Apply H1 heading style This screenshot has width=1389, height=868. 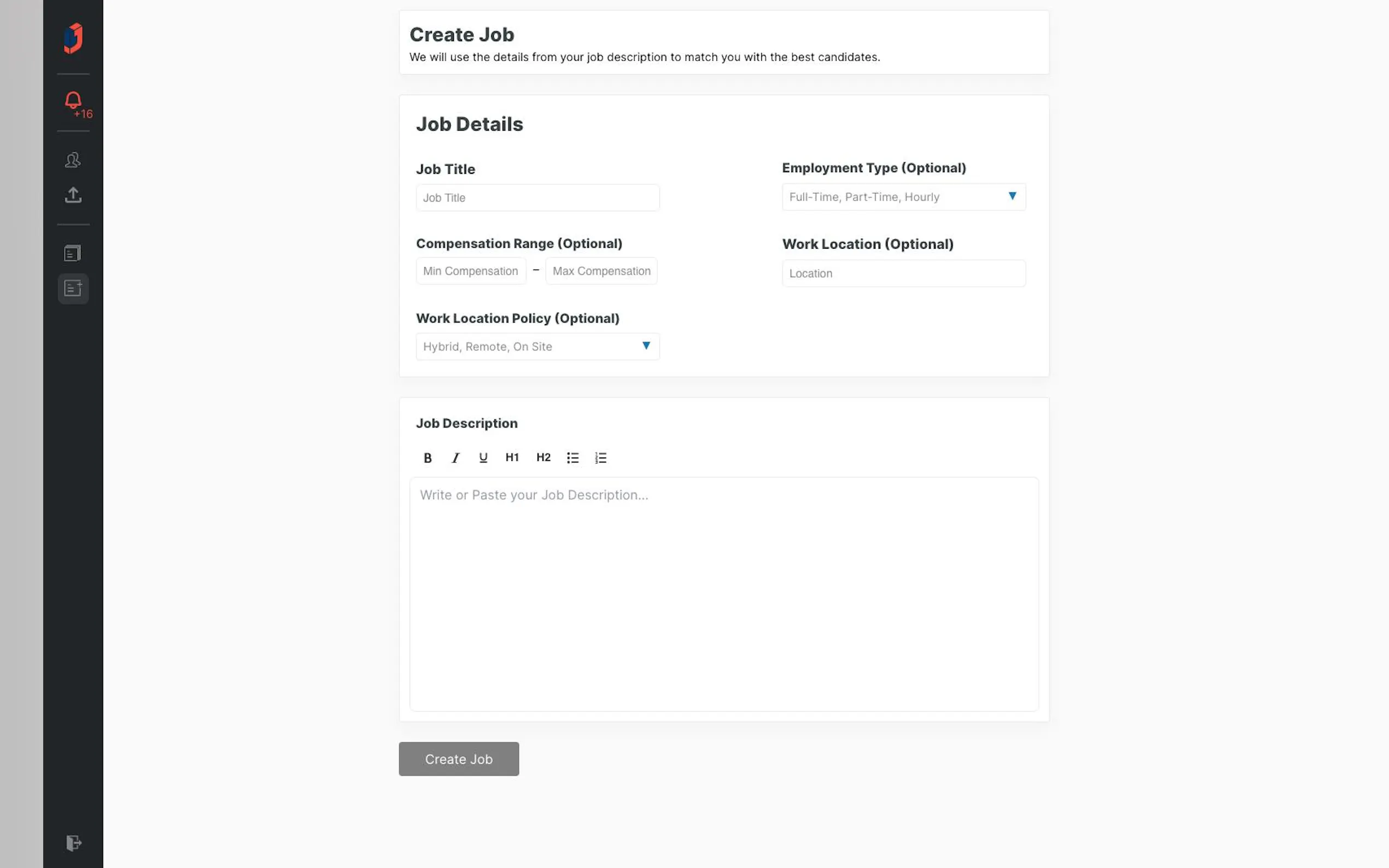(x=512, y=458)
